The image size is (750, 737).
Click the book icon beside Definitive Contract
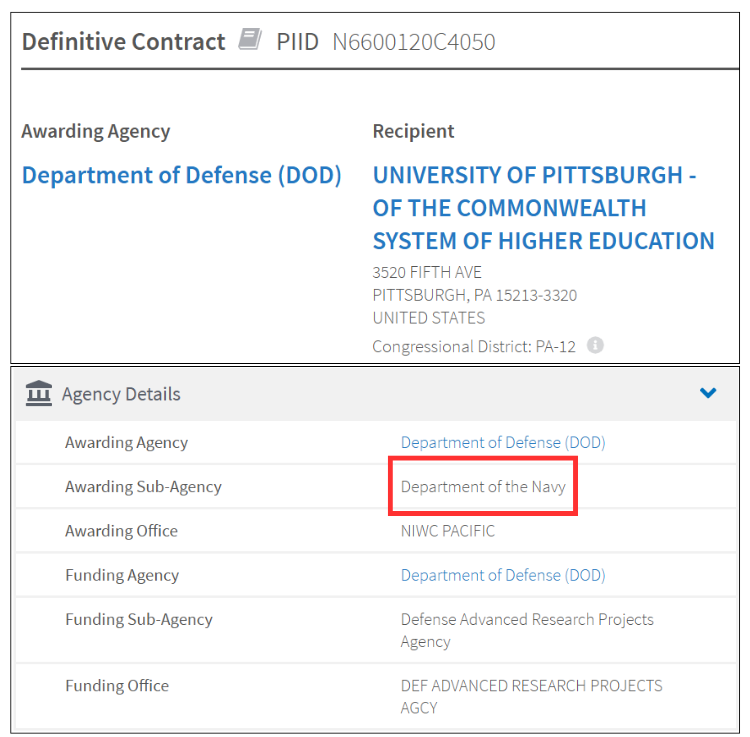coord(250,40)
